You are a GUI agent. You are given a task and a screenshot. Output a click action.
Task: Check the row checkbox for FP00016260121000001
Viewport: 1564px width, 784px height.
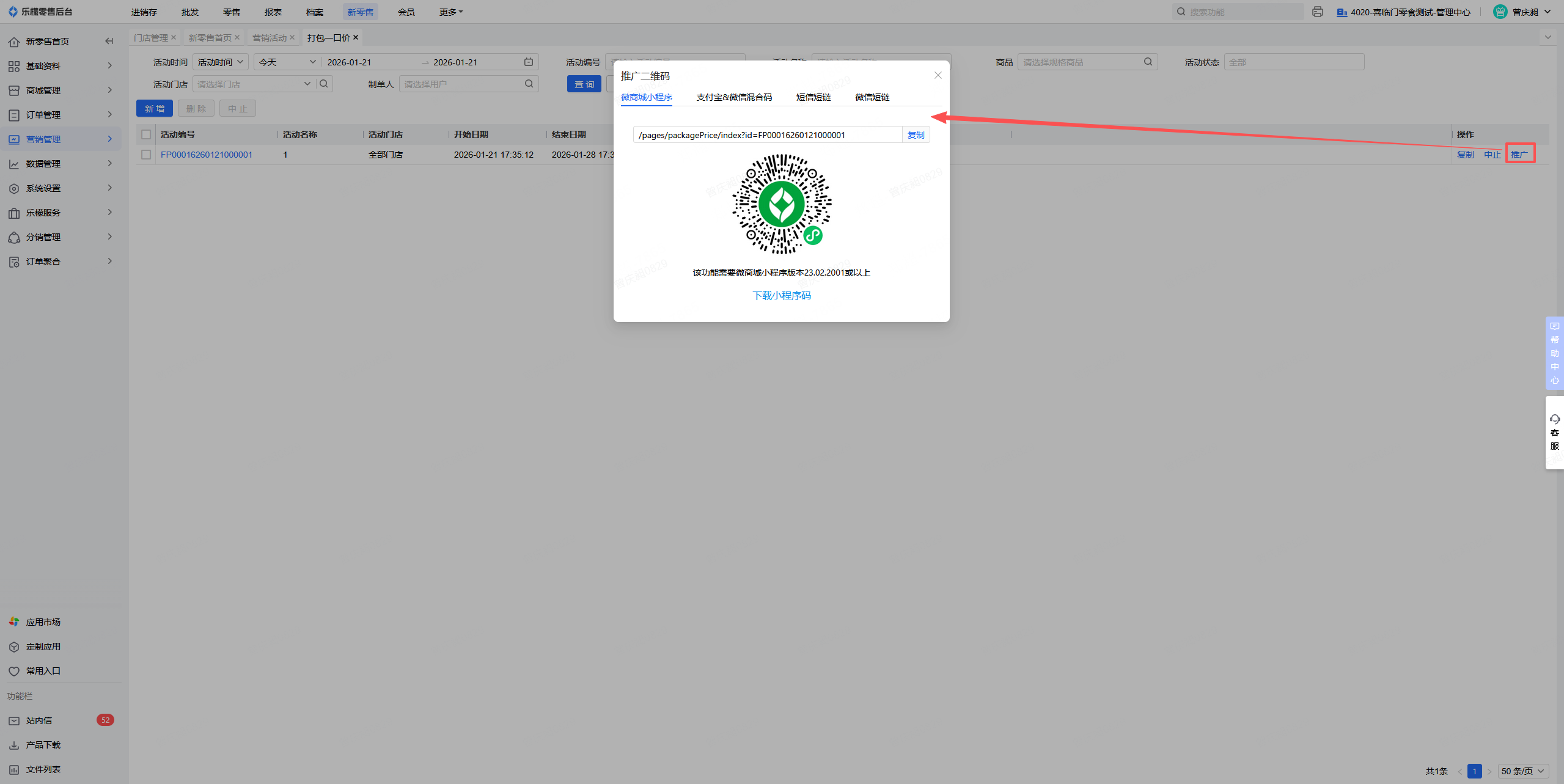click(x=146, y=155)
